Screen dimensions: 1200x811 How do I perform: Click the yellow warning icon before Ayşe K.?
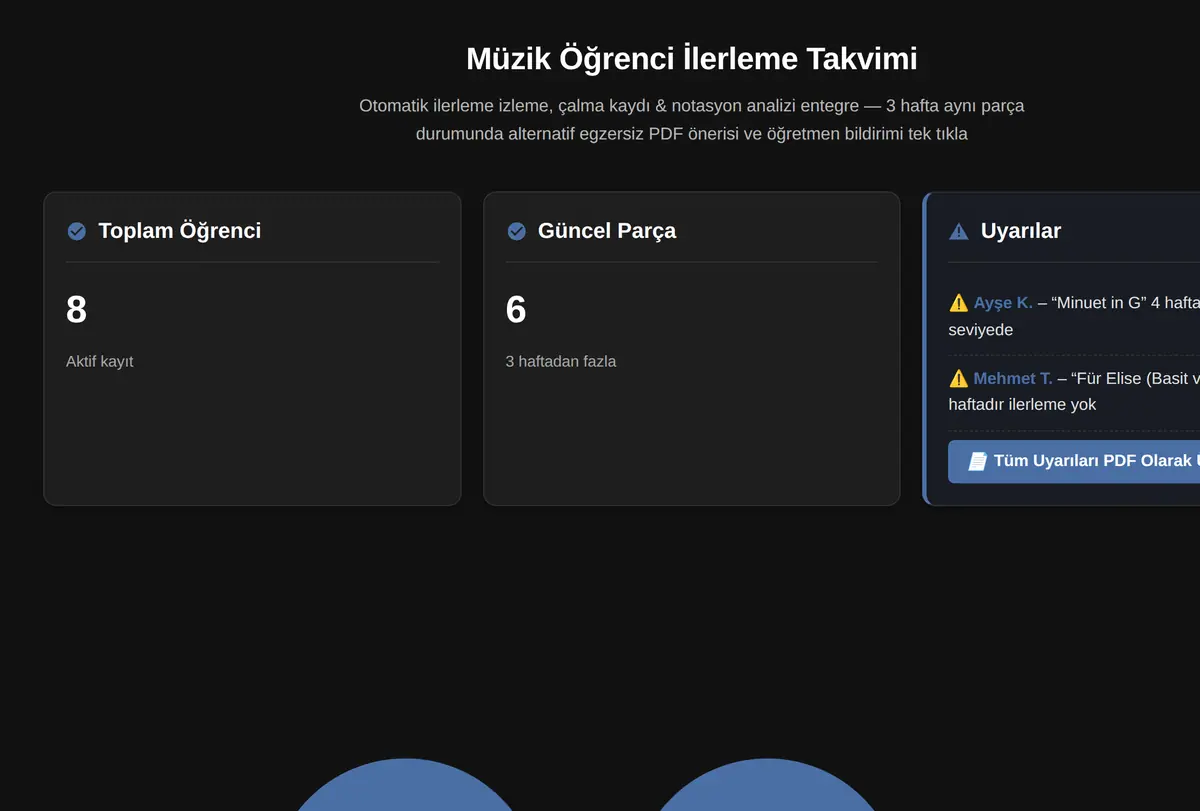pyautogui.click(x=958, y=303)
